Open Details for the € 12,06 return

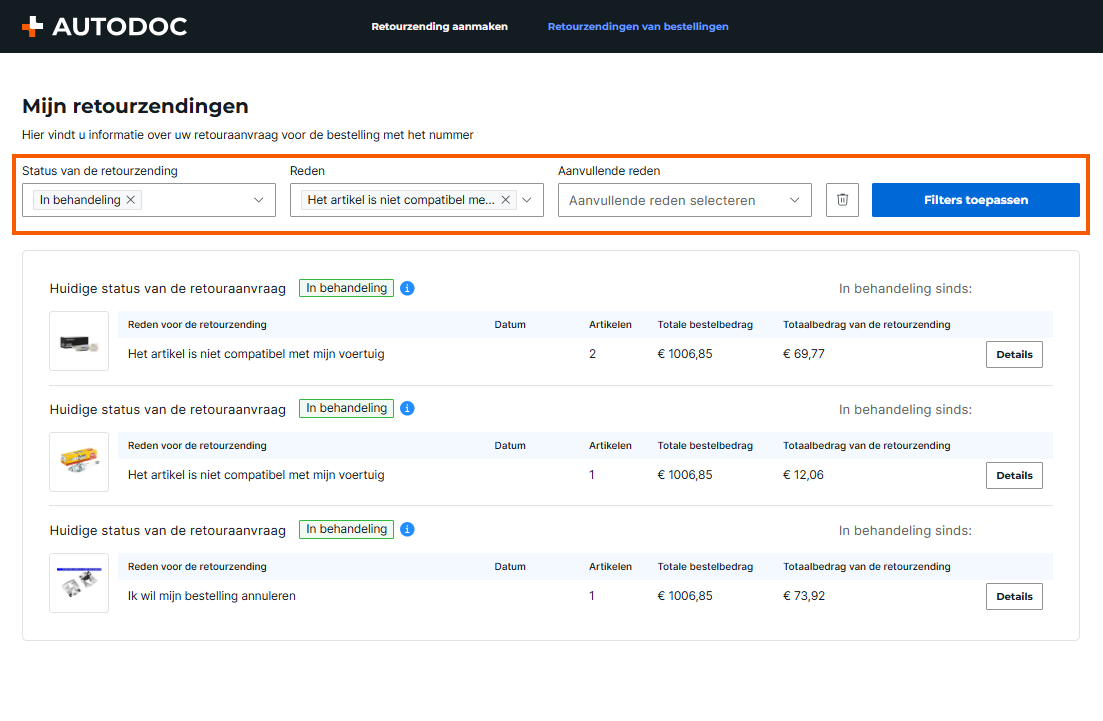[x=1014, y=476]
